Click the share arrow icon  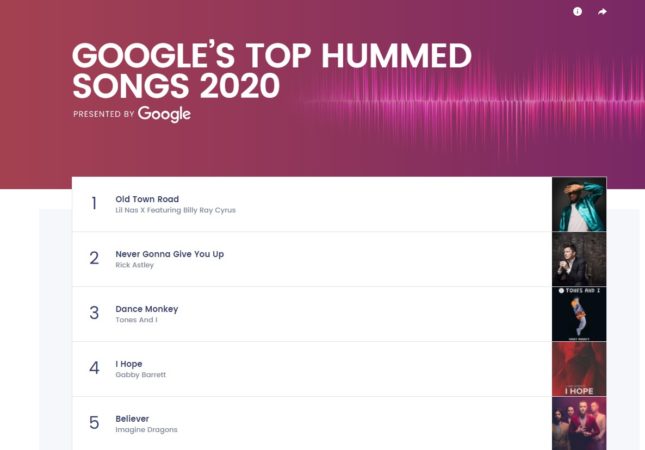602,12
